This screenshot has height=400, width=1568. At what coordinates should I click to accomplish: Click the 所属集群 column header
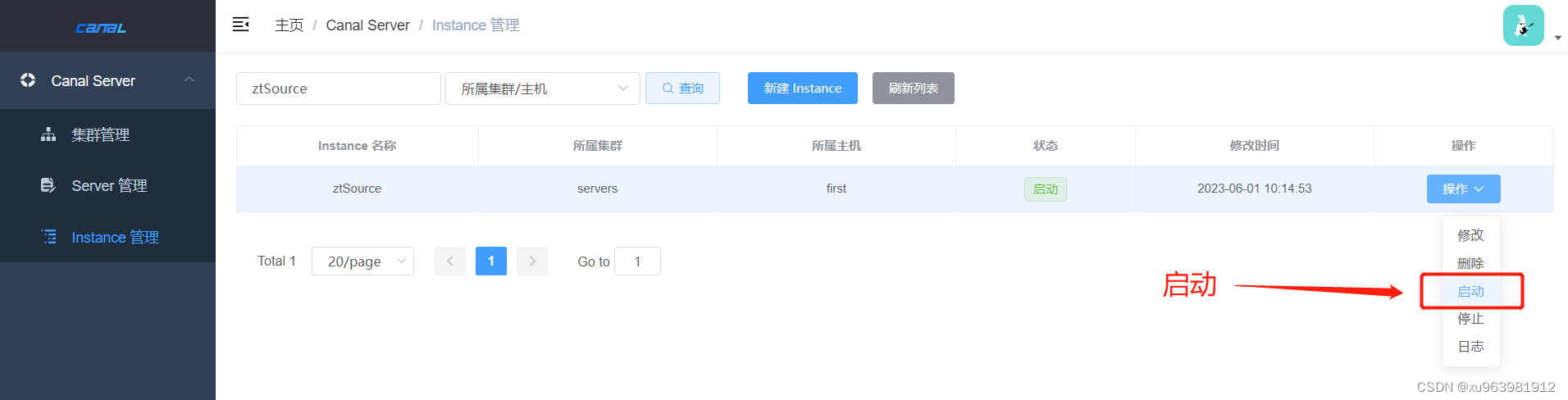597,146
